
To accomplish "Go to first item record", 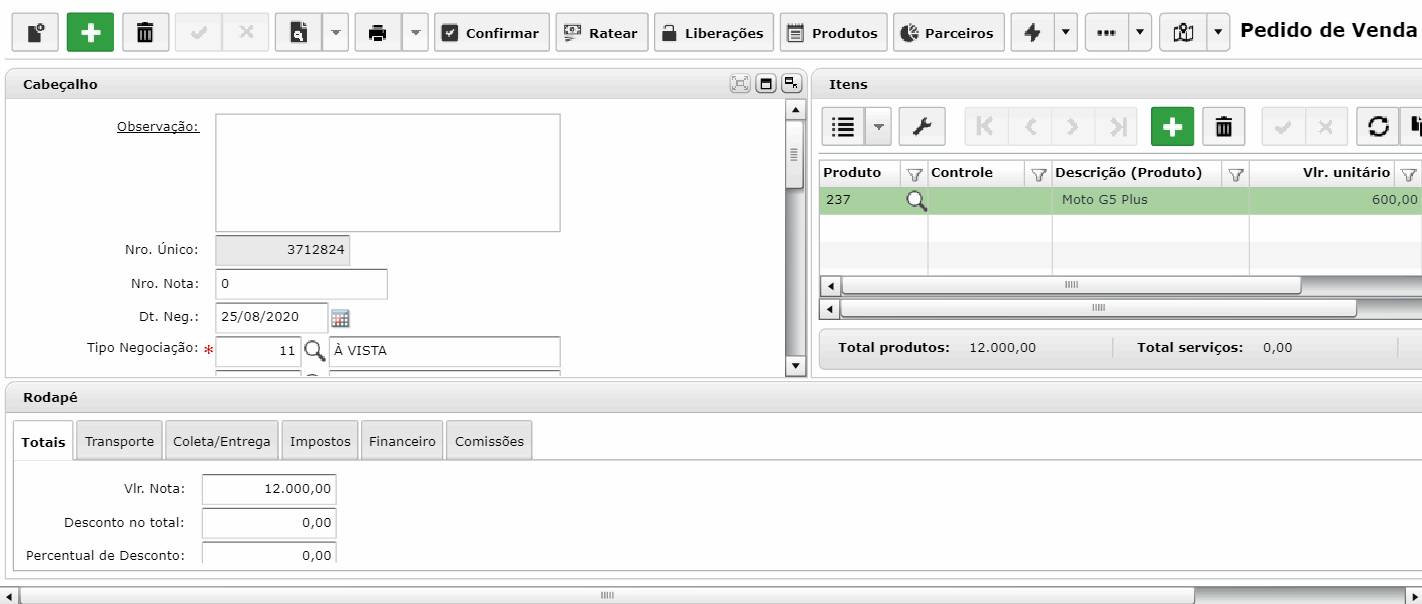I will pyautogui.click(x=986, y=126).
